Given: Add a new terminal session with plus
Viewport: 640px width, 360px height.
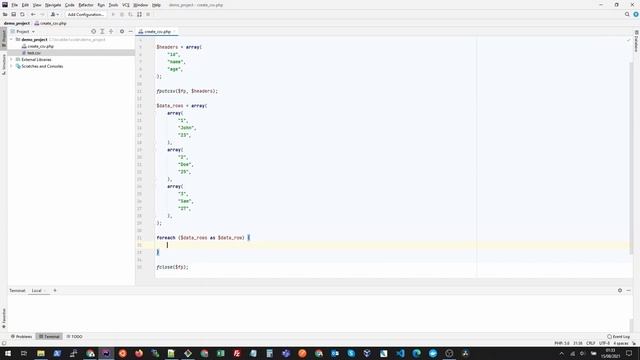Looking at the screenshot, I should click(55, 291).
